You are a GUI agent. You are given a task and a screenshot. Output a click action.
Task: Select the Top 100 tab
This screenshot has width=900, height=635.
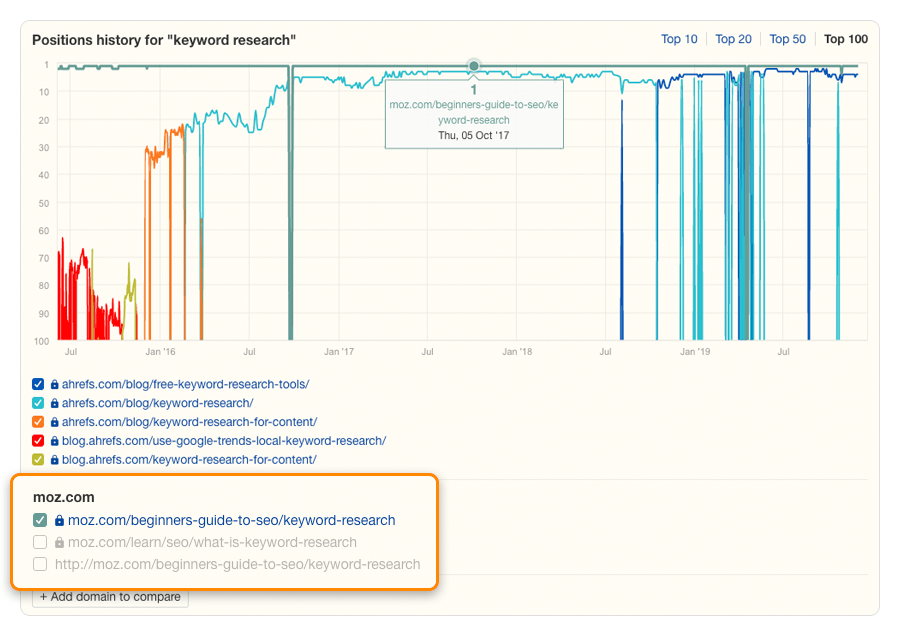point(845,39)
